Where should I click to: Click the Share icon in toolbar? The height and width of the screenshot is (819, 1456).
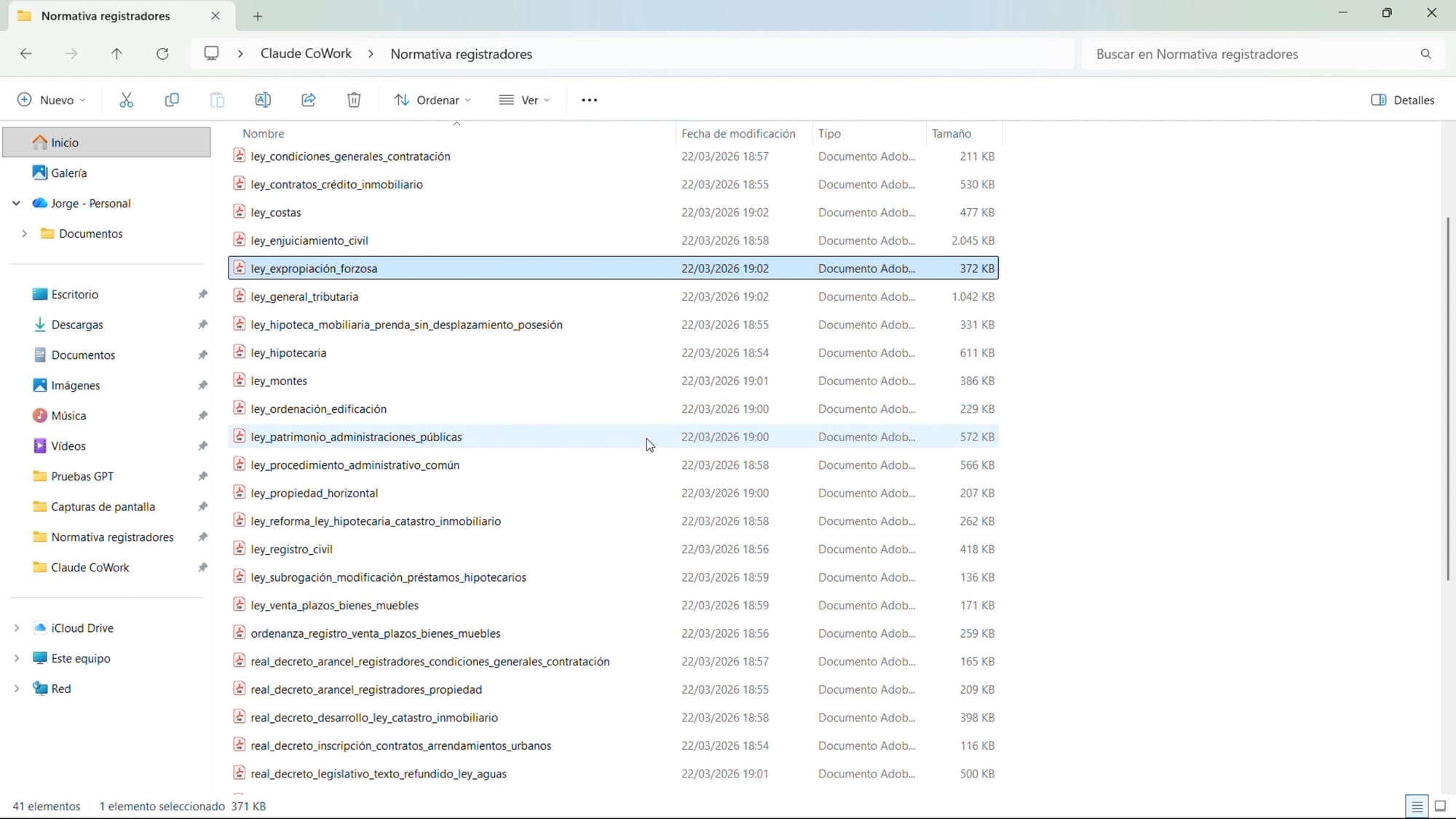point(309,100)
